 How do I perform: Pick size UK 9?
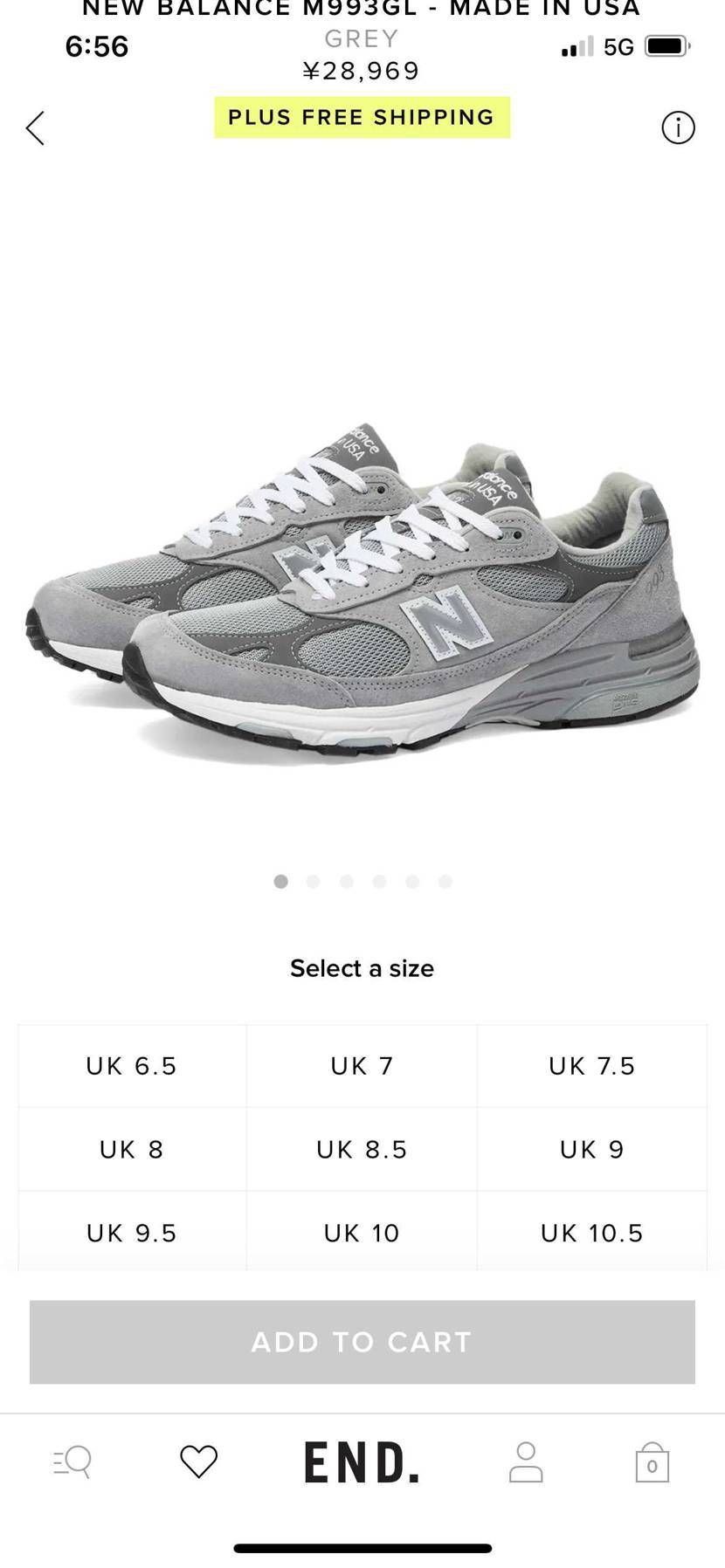coord(592,1150)
